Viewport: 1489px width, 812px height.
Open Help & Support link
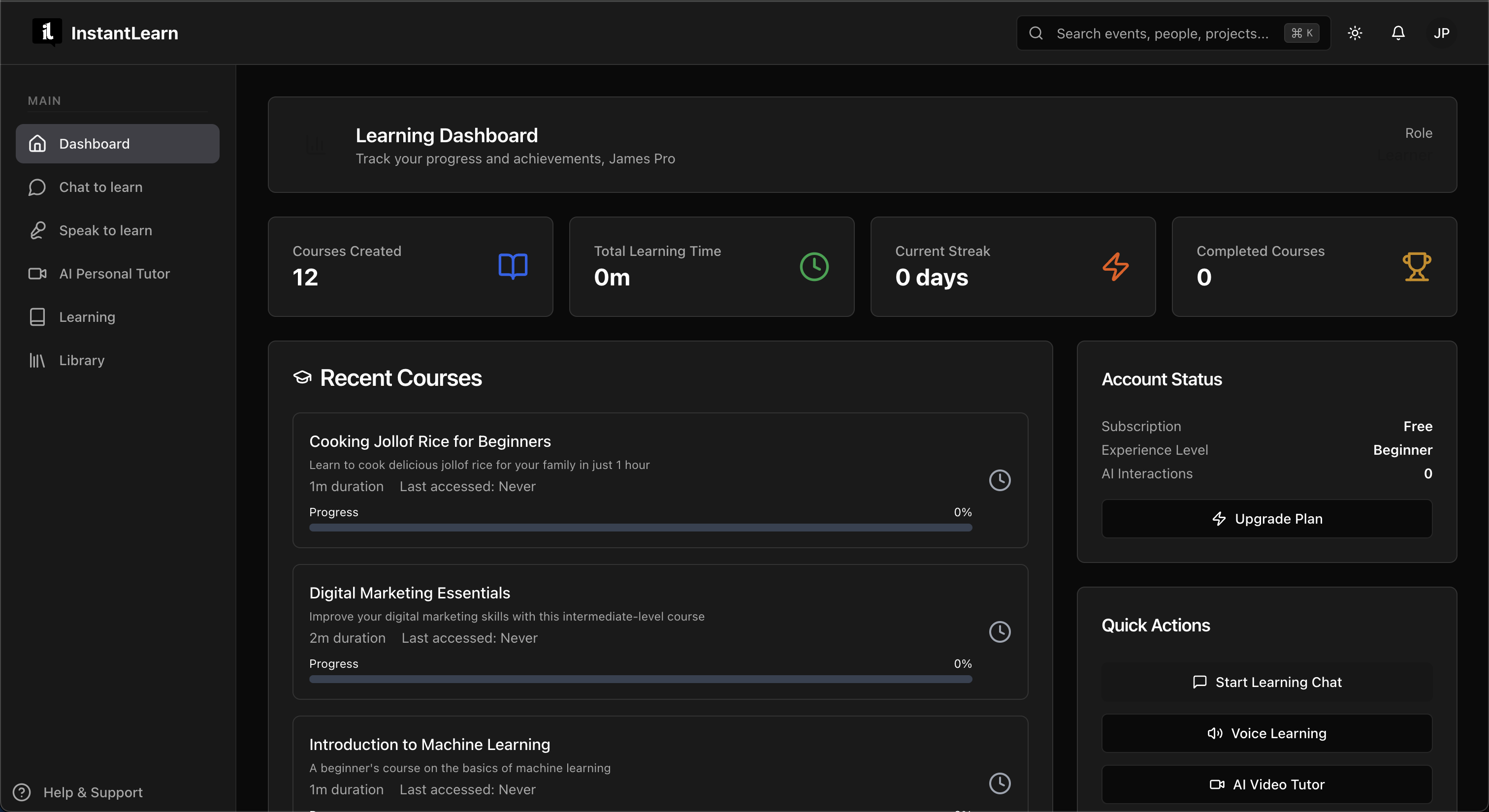[93, 792]
